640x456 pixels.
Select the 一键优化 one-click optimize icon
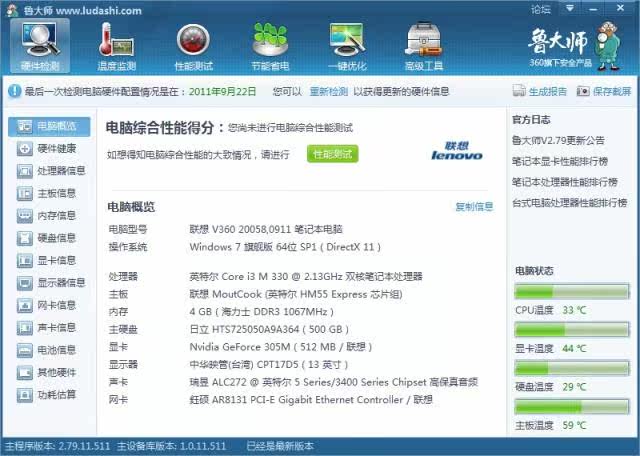(346, 46)
